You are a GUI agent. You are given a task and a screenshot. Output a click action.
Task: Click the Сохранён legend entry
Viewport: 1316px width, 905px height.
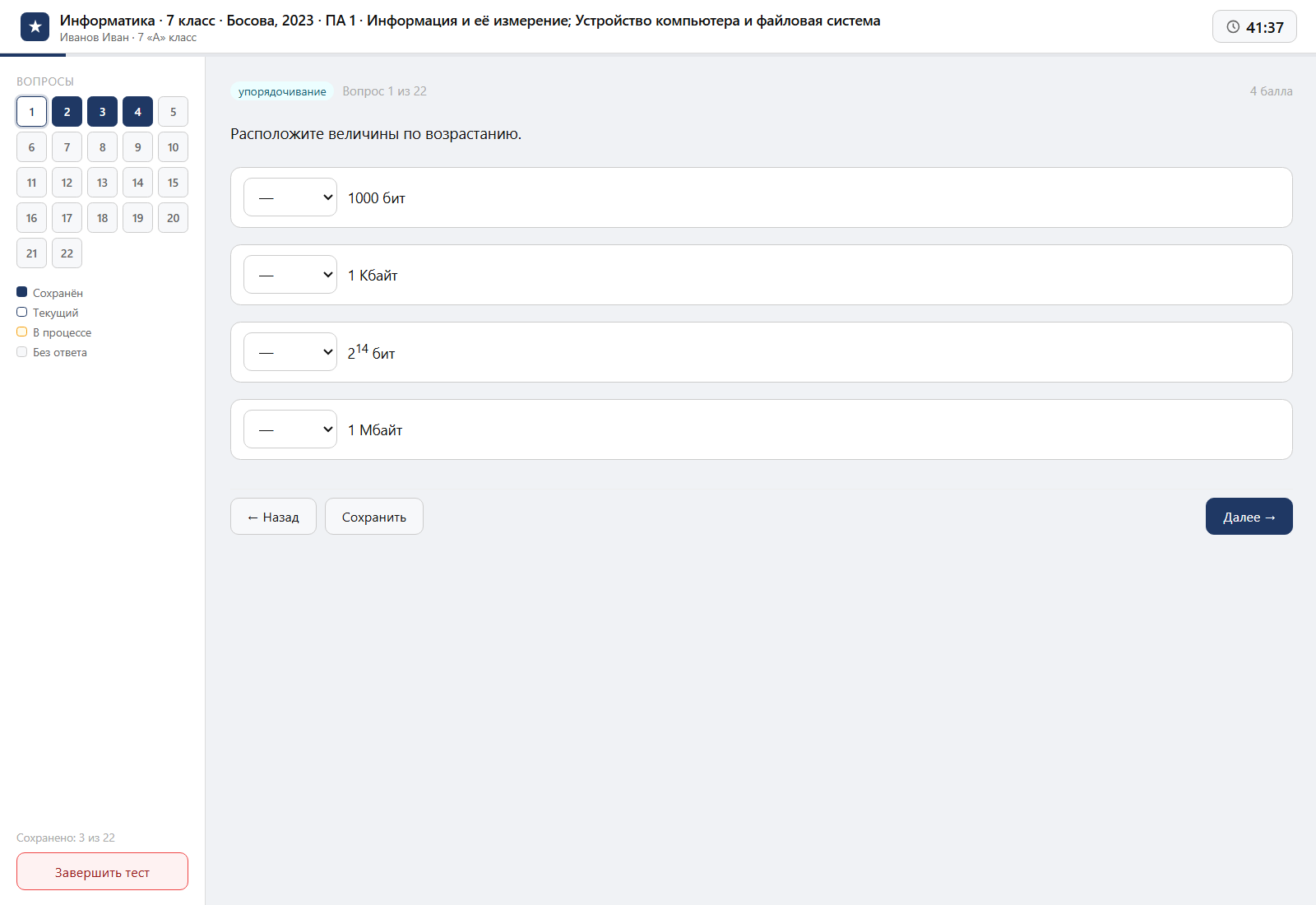pyautogui.click(x=50, y=293)
